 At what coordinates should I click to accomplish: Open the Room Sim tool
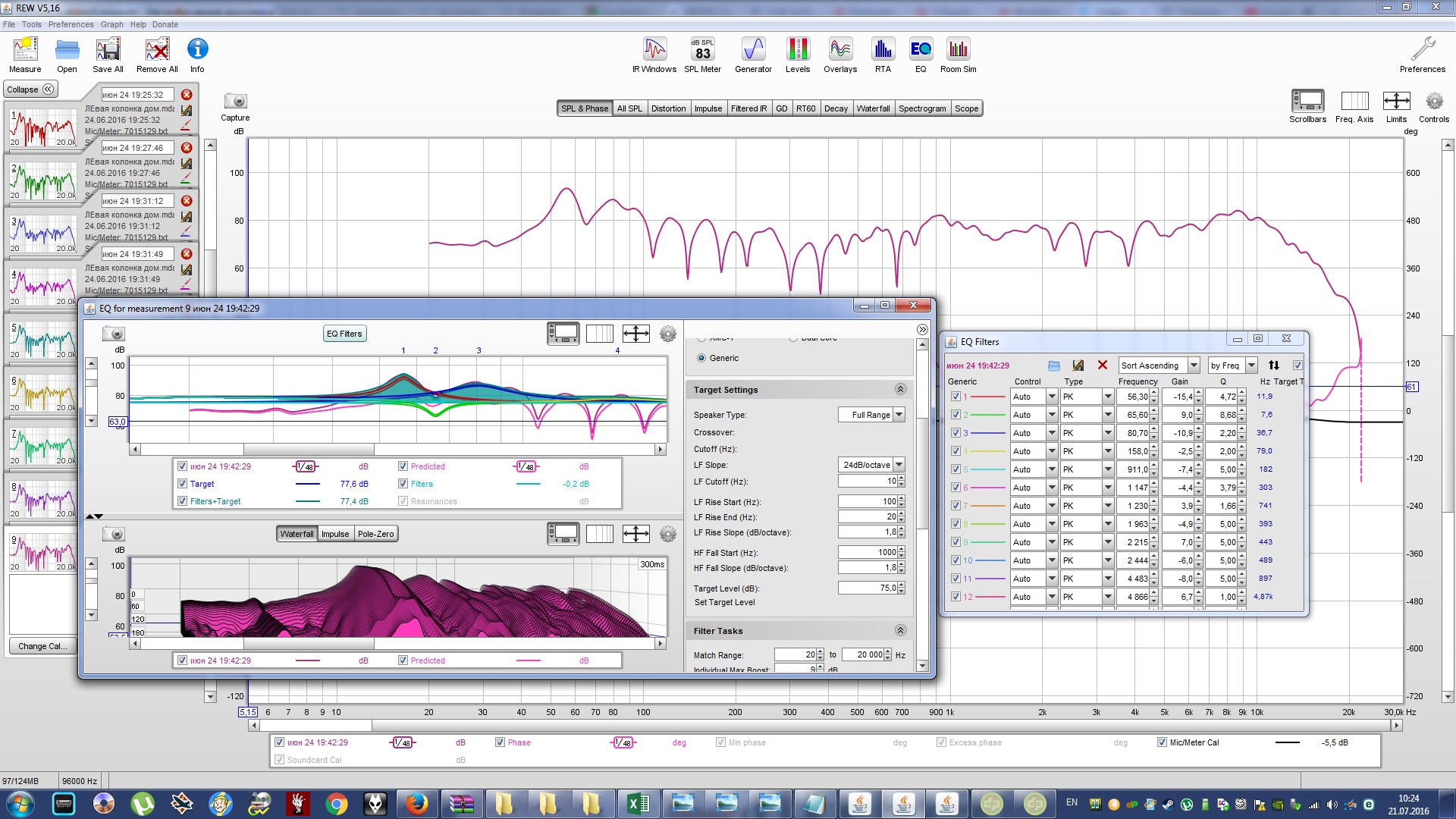pyautogui.click(x=958, y=50)
